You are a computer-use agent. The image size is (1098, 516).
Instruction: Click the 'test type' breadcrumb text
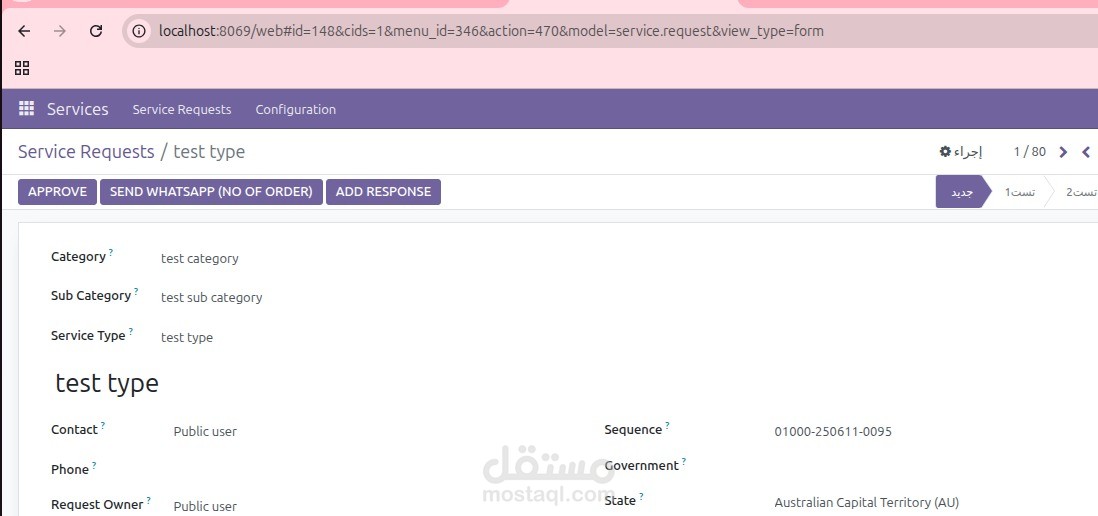click(x=209, y=152)
